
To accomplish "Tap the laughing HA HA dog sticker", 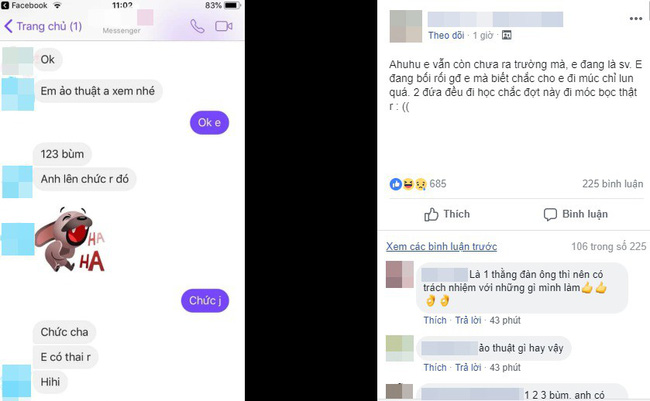I will pyautogui.click(x=70, y=240).
